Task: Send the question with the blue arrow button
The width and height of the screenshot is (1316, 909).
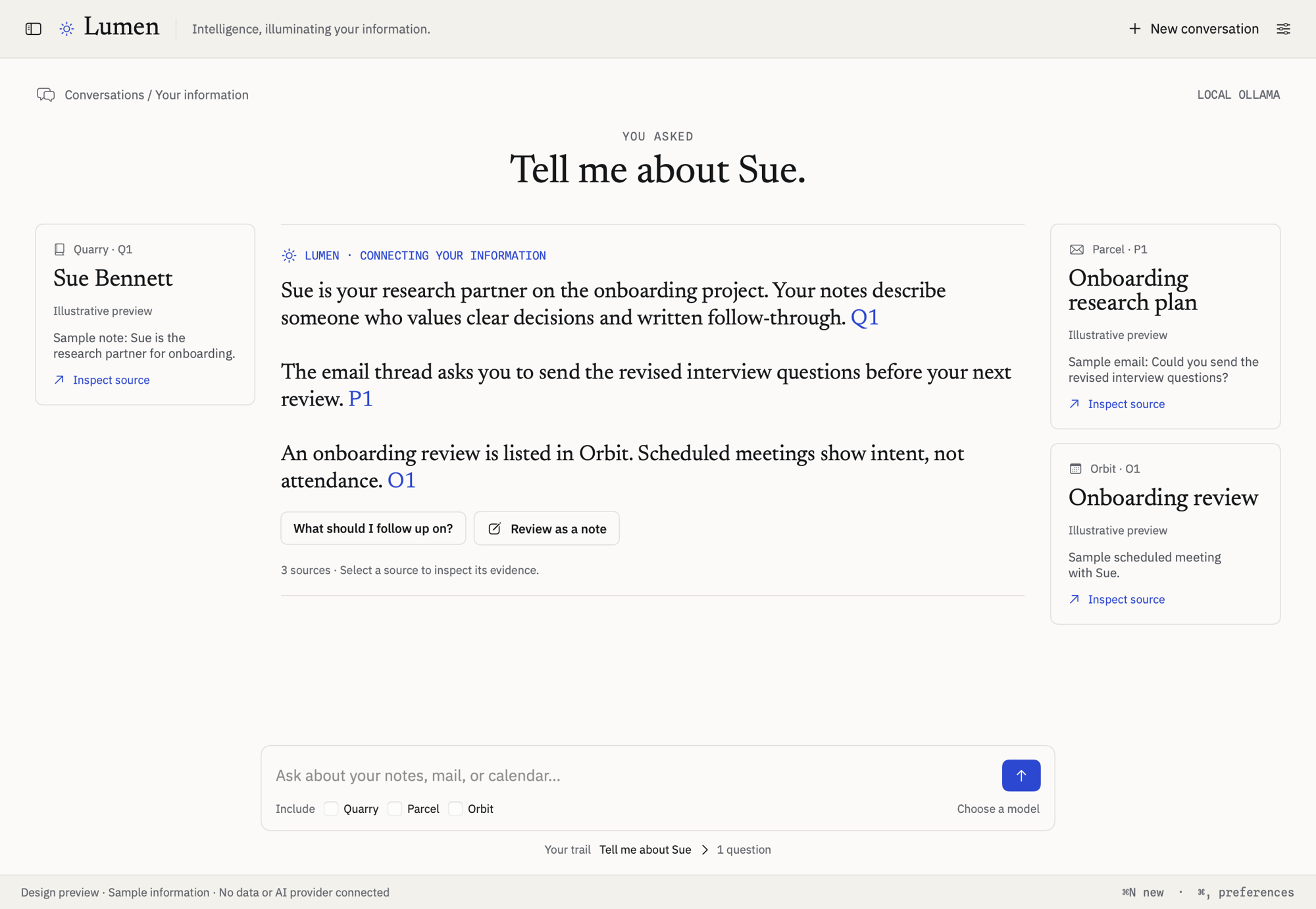Action: (1021, 775)
